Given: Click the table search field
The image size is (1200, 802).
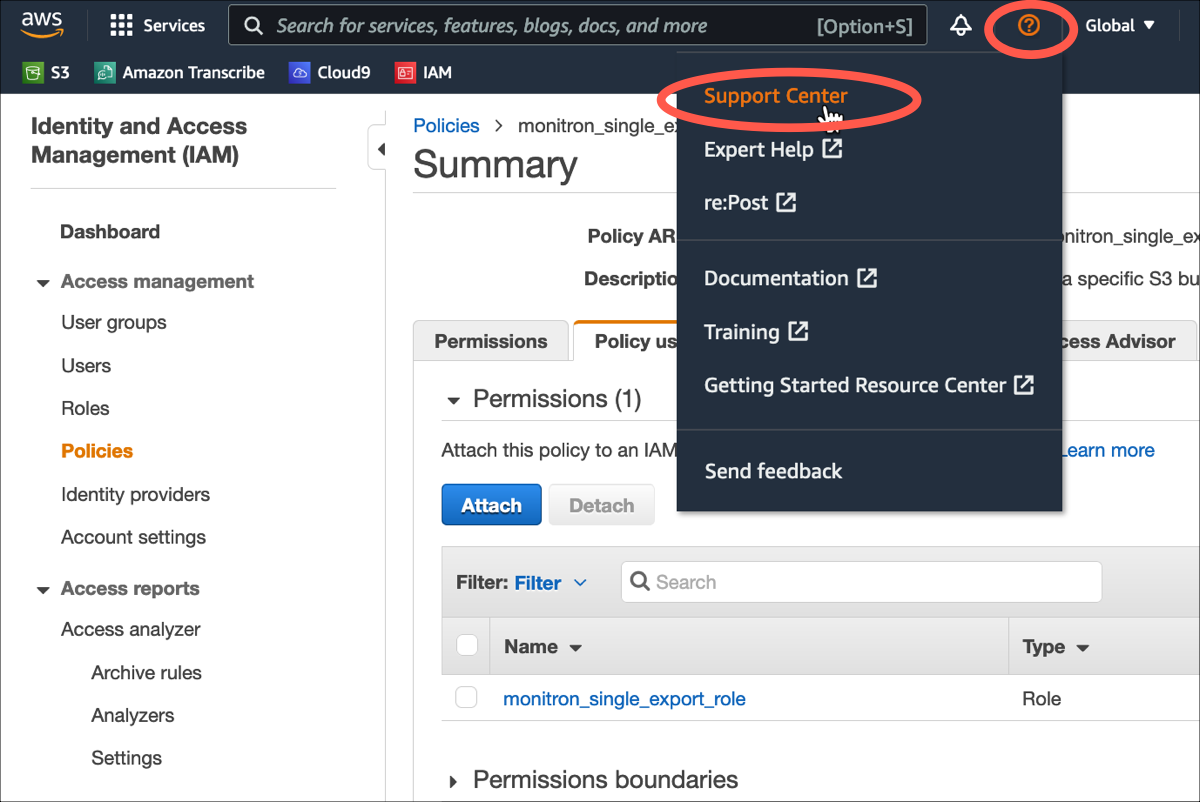Looking at the screenshot, I should 860,582.
